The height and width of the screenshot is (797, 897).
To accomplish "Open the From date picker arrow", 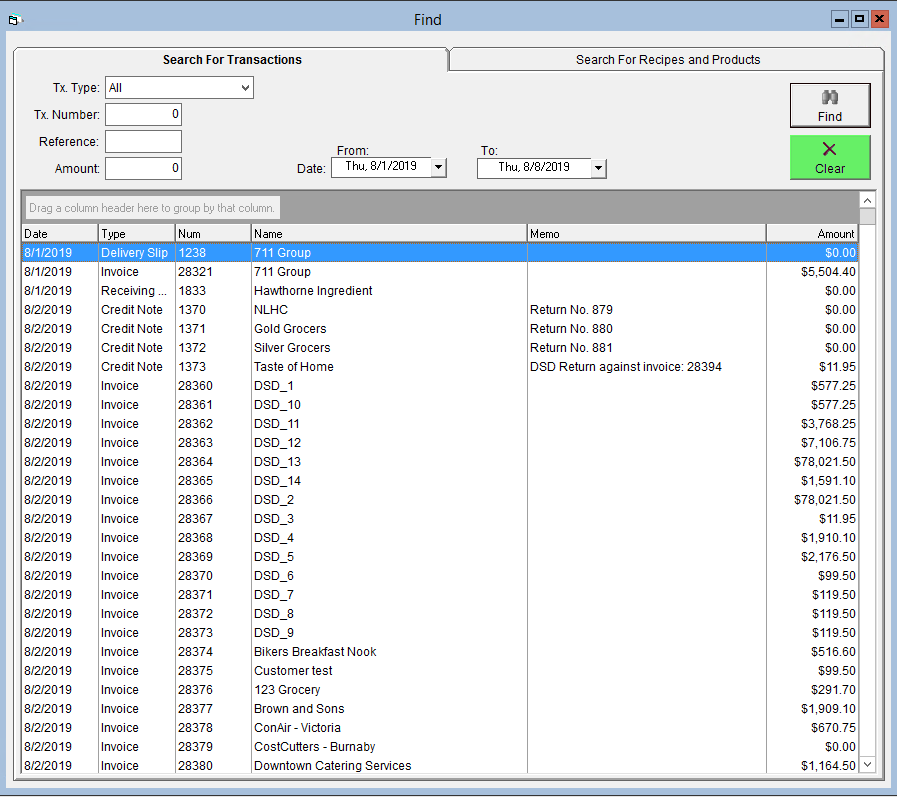I will tap(438, 168).
